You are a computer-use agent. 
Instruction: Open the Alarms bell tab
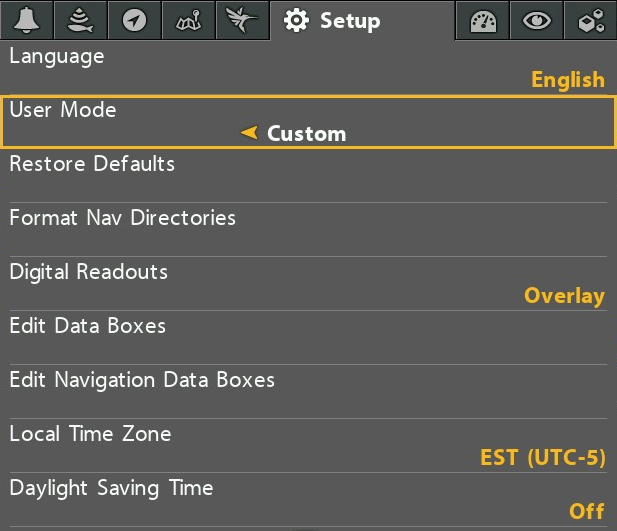[27, 20]
